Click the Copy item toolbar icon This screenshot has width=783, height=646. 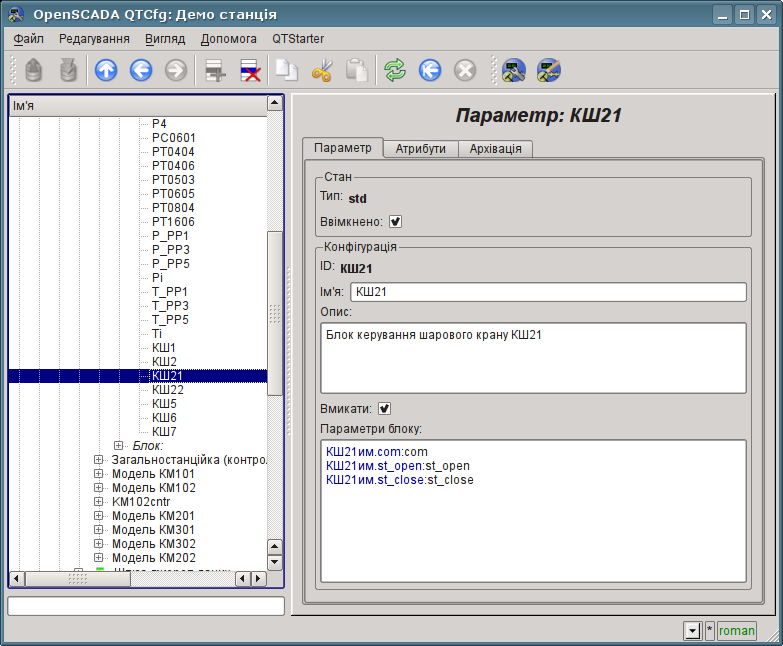[x=287, y=70]
